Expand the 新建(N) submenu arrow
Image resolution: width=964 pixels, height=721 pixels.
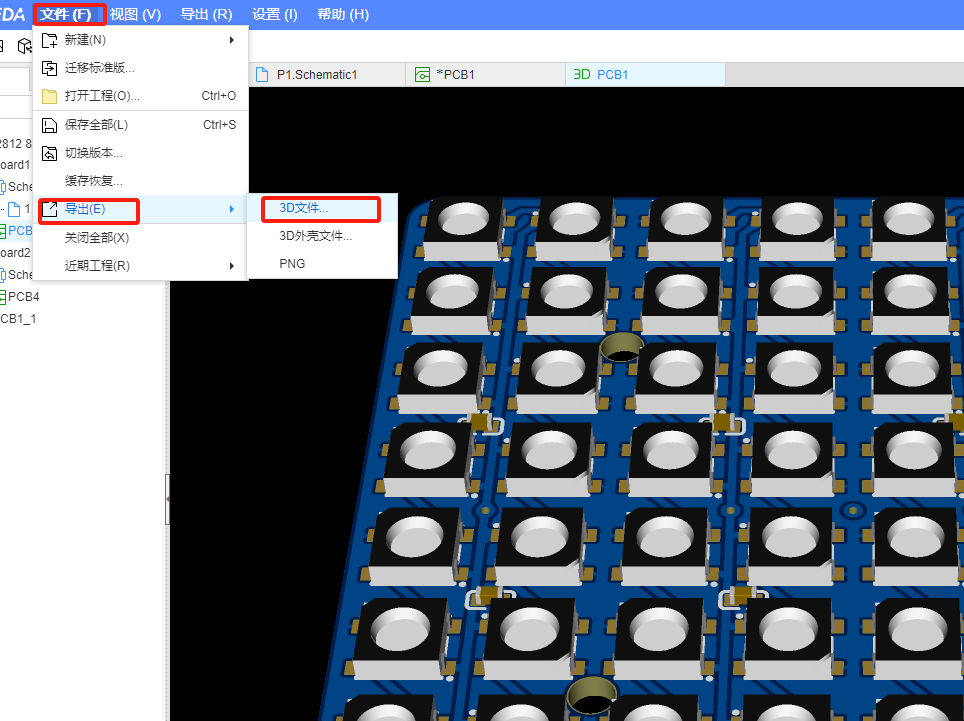pyautogui.click(x=232, y=40)
